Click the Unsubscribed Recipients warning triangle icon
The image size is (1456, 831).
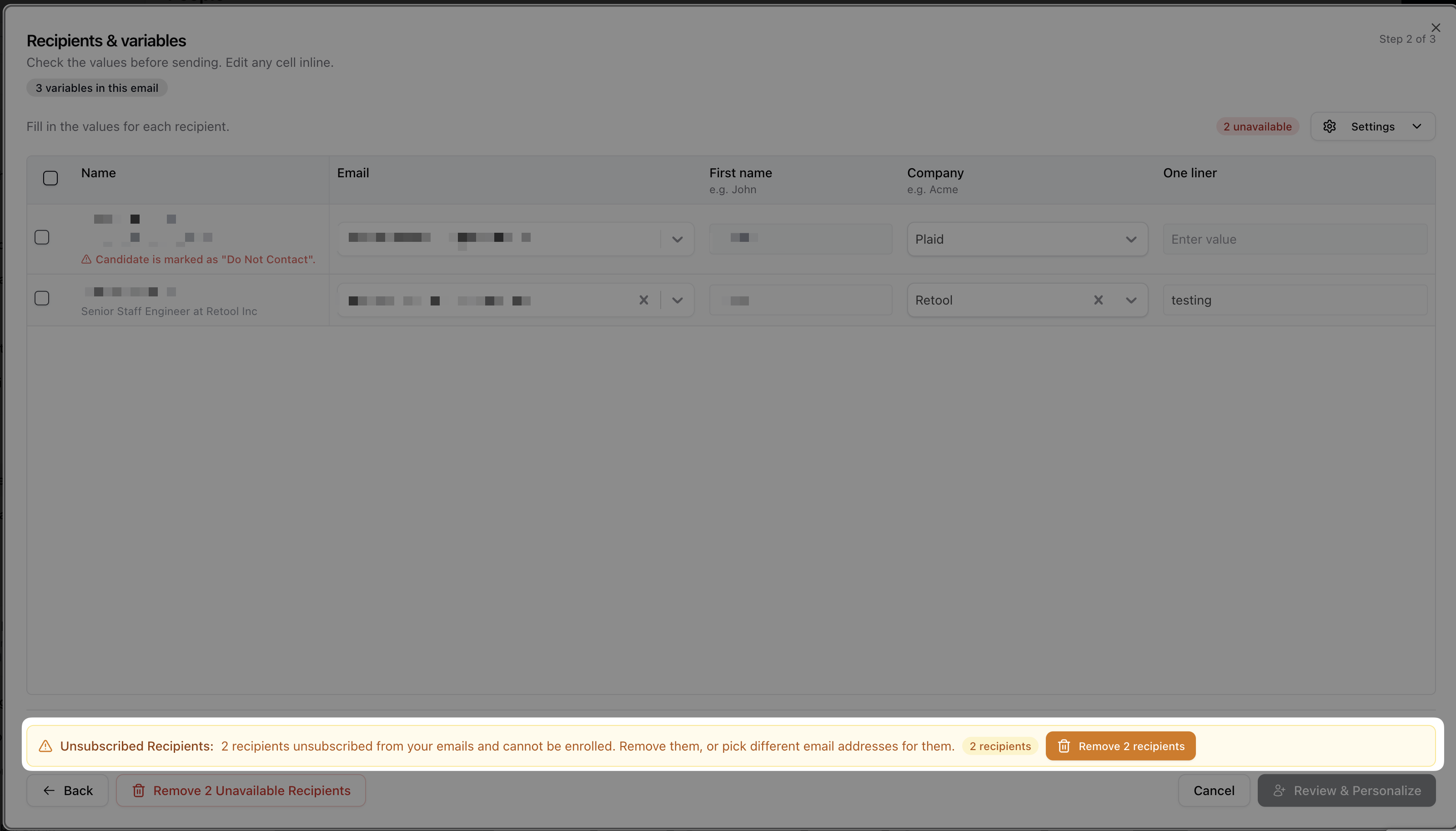coord(45,746)
